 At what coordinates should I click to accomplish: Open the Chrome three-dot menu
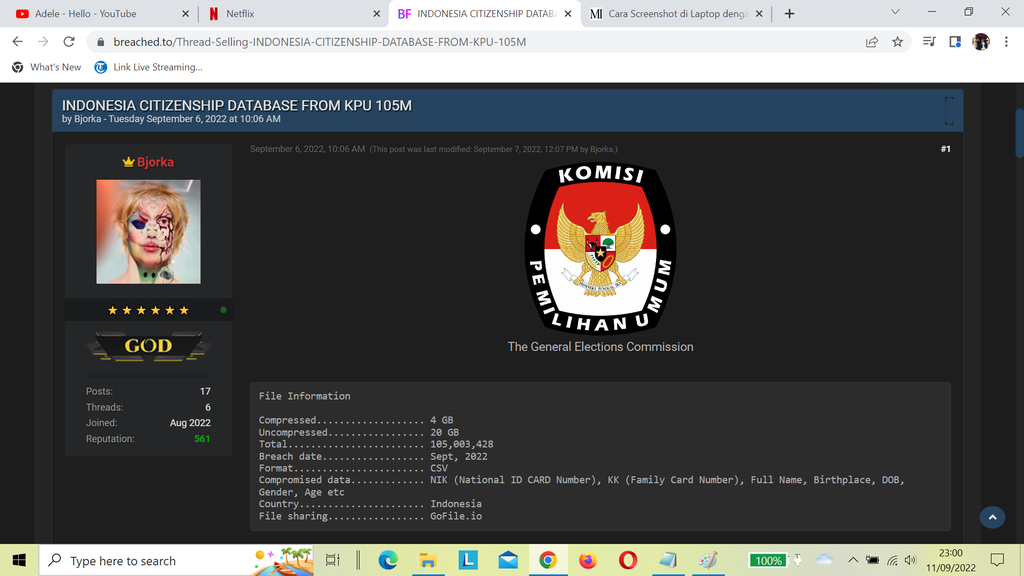pos(1005,42)
